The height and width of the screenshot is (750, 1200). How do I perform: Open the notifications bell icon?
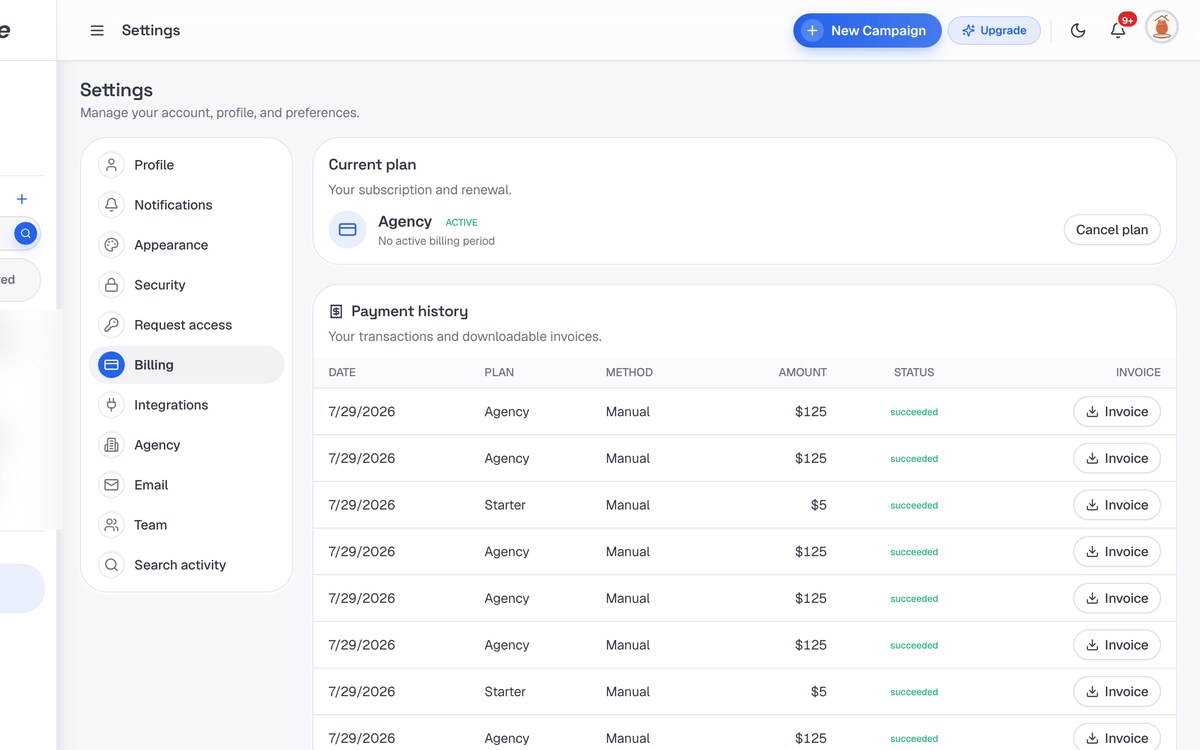pos(1118,31)
